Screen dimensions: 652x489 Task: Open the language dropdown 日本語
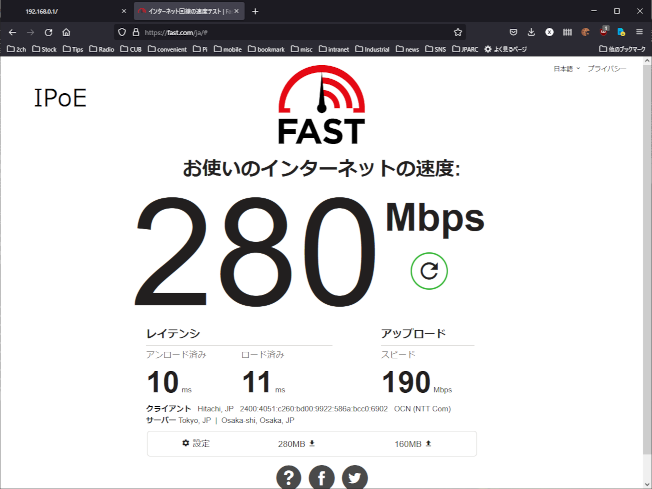point(566,69)
